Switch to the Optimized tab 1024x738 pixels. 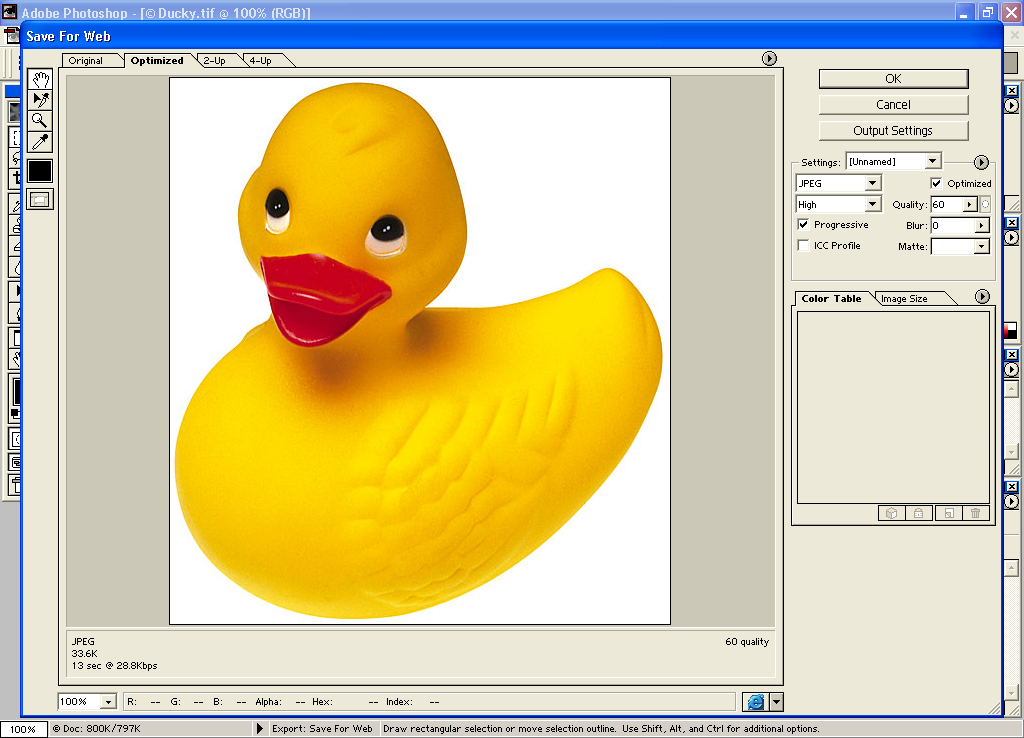click(157, 61)
